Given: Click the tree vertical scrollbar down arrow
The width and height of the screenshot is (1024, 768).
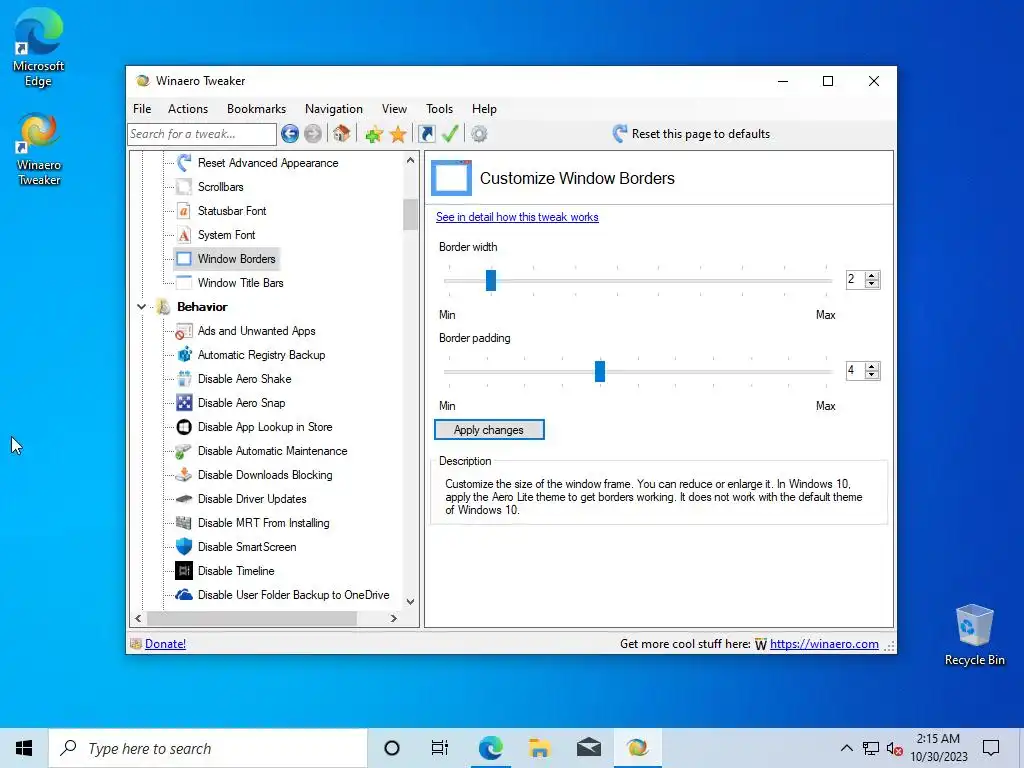Looking at the screenshot, I should coord(410,601).
